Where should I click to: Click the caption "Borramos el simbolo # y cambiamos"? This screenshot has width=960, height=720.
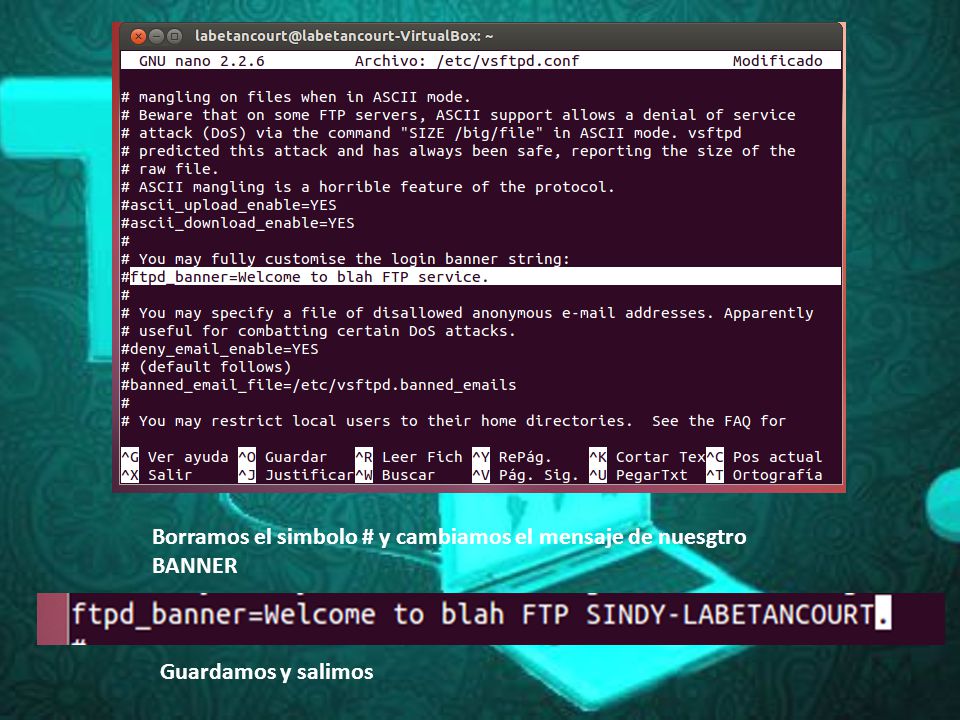click(449, 550)
